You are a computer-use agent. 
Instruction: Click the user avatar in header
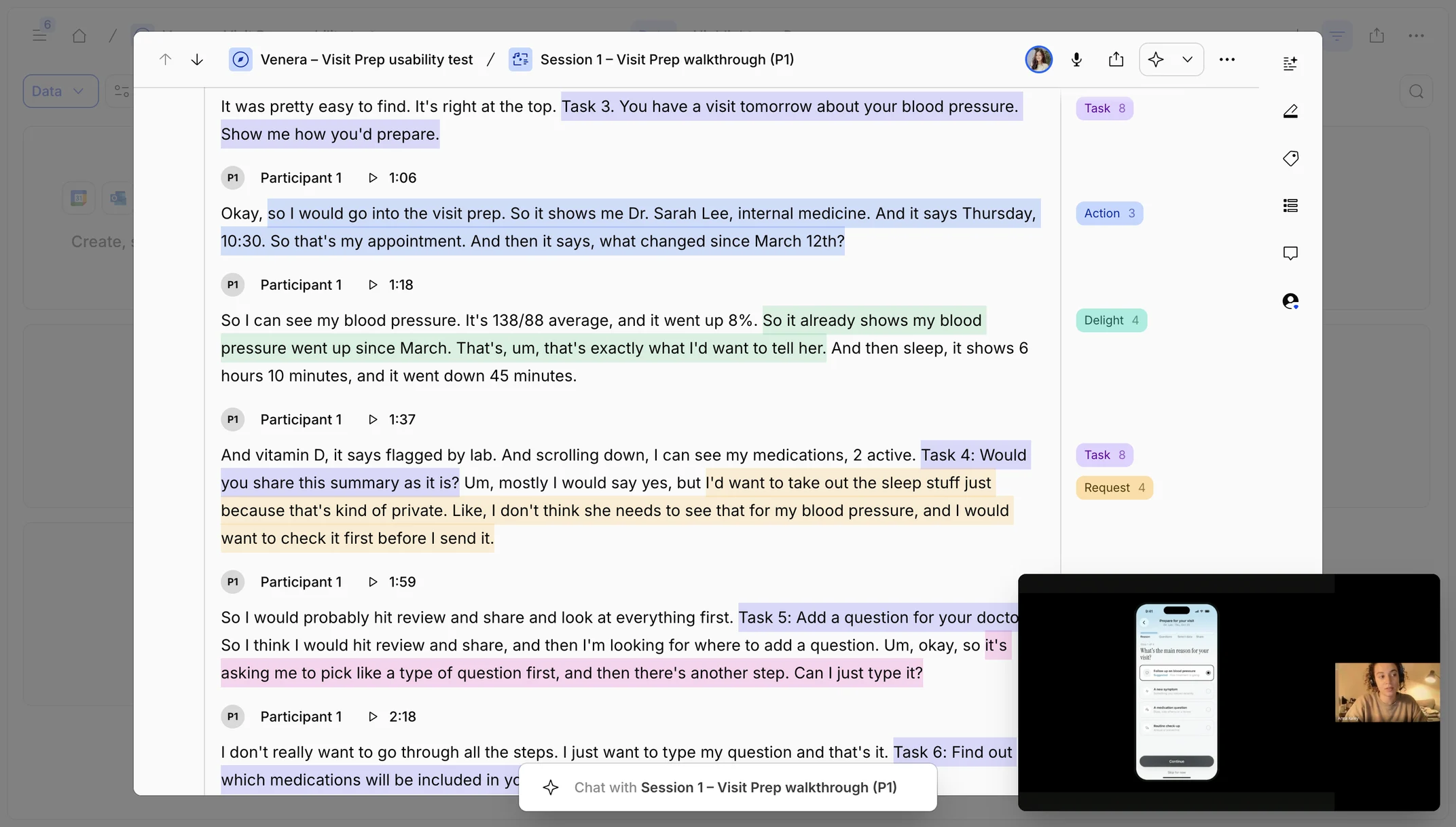(x=1038, y=60)
